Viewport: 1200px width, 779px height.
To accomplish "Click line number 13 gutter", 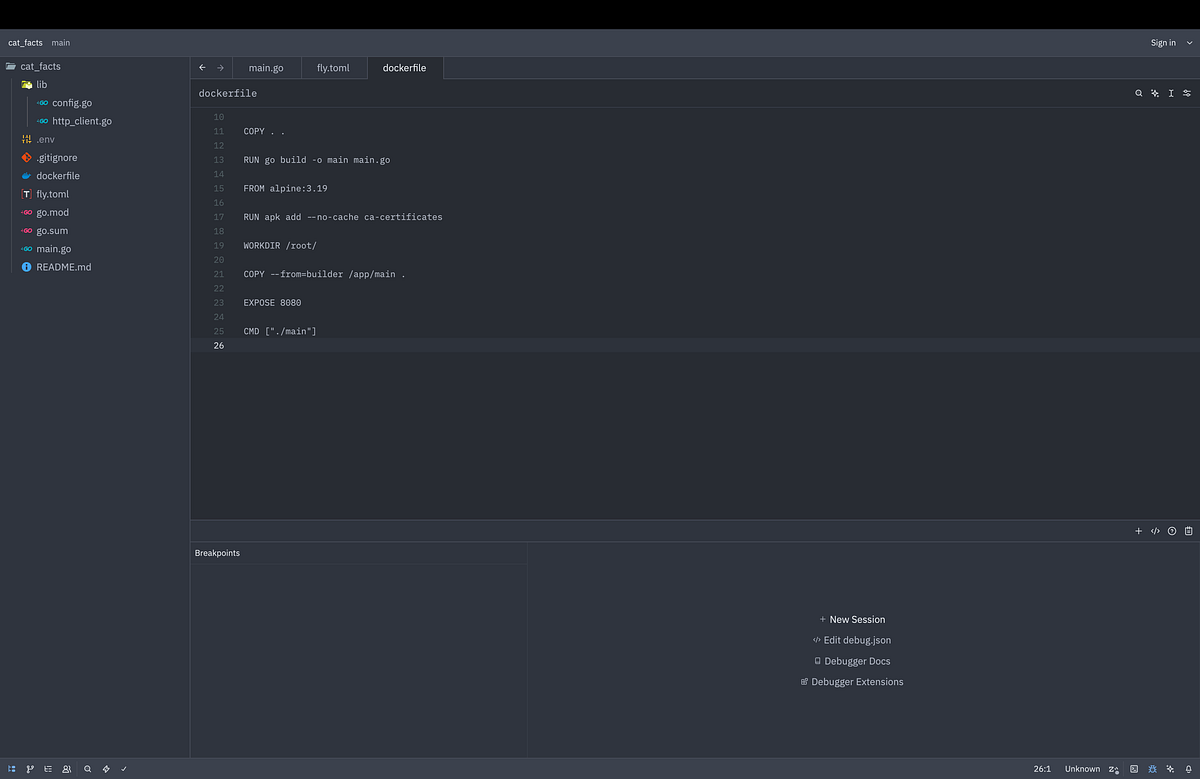I will point(219,160).
